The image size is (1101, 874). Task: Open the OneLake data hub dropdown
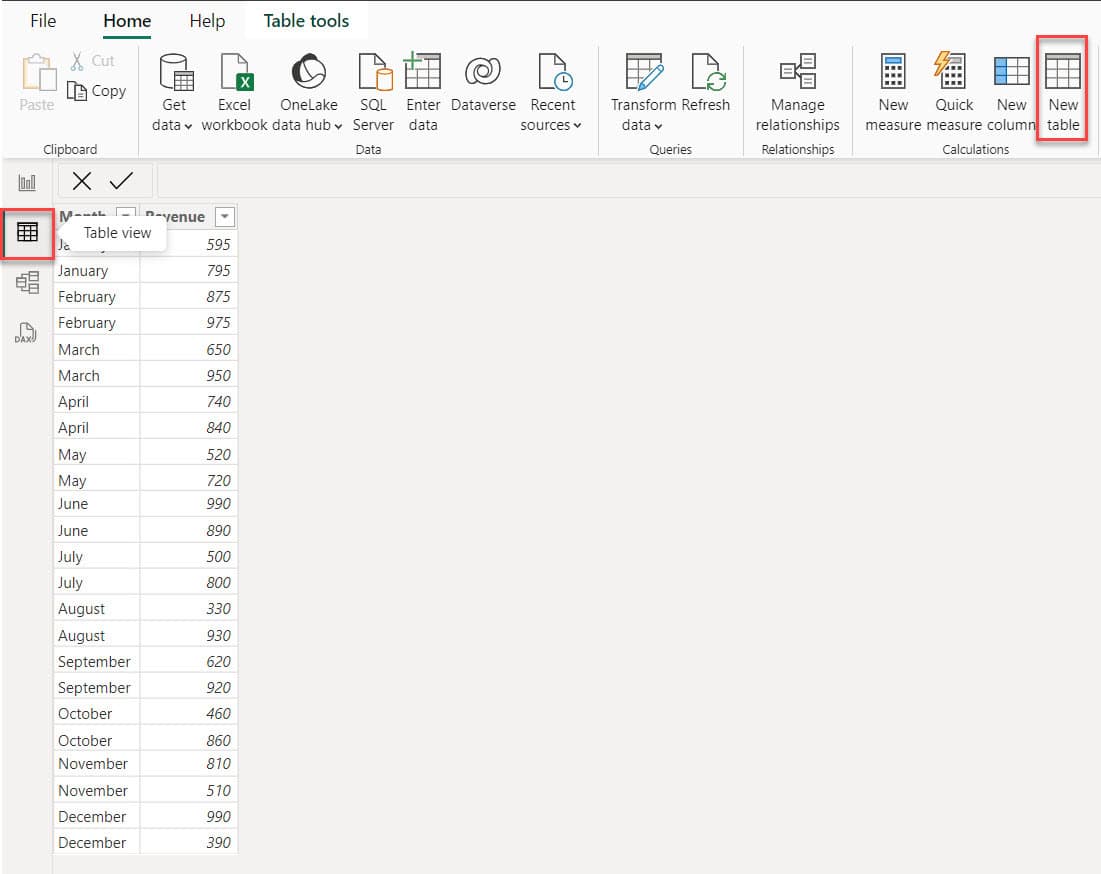(x=308, y=93)
